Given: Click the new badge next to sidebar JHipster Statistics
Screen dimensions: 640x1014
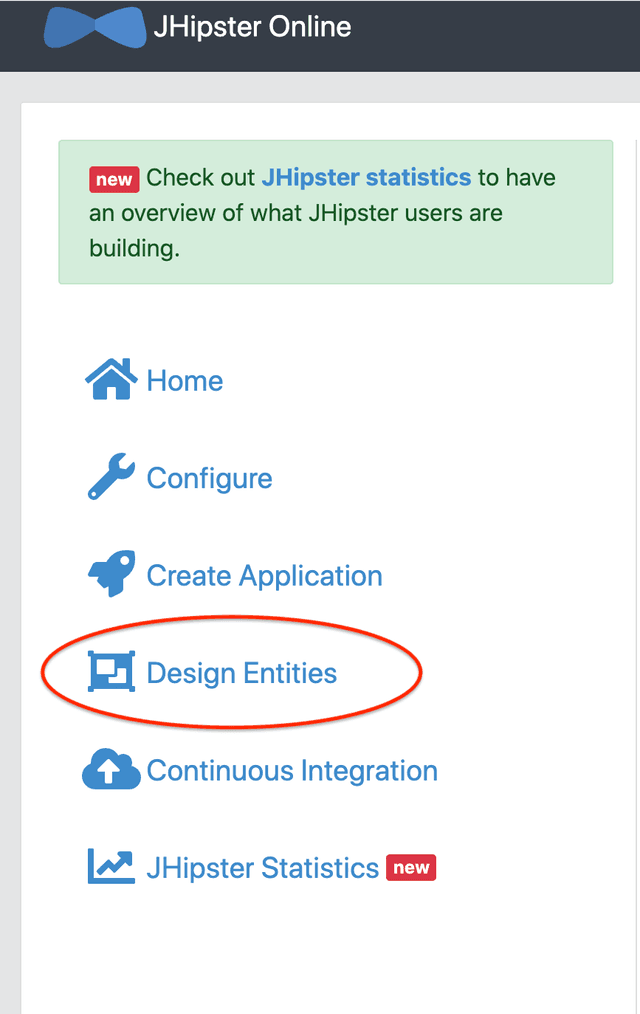Looking at the screenshot, I should coord(411,867).
